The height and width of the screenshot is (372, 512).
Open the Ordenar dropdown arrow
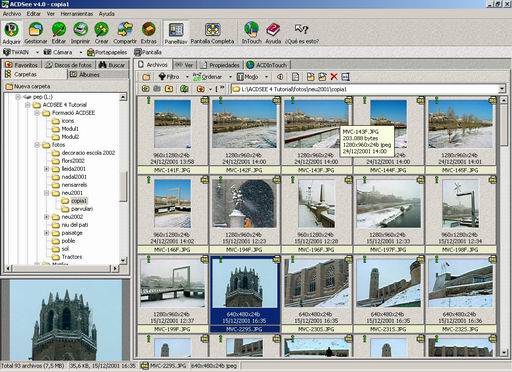230,77
